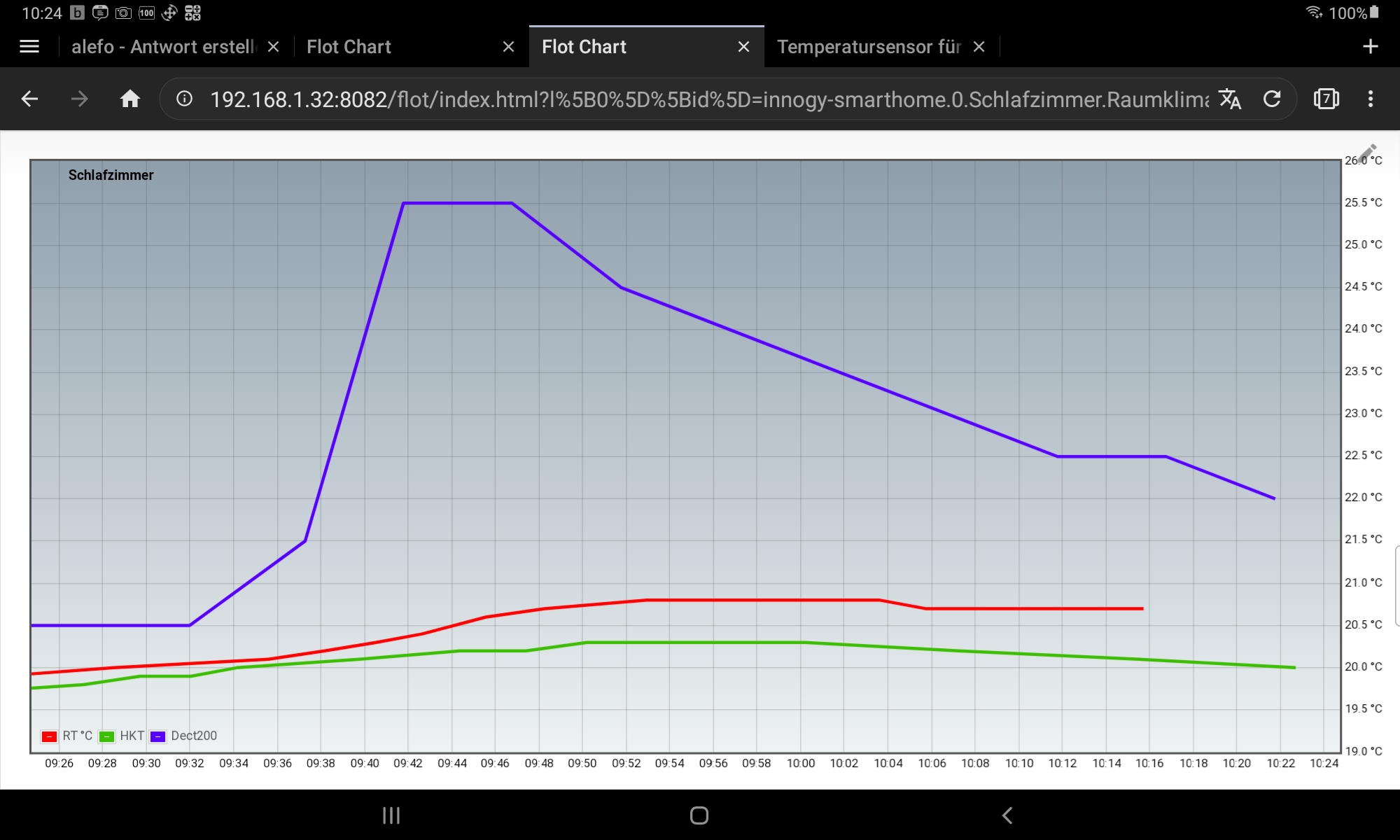Go back to previous page
The width and height of the screenshot is (1400, 840).
click(29, 99)
